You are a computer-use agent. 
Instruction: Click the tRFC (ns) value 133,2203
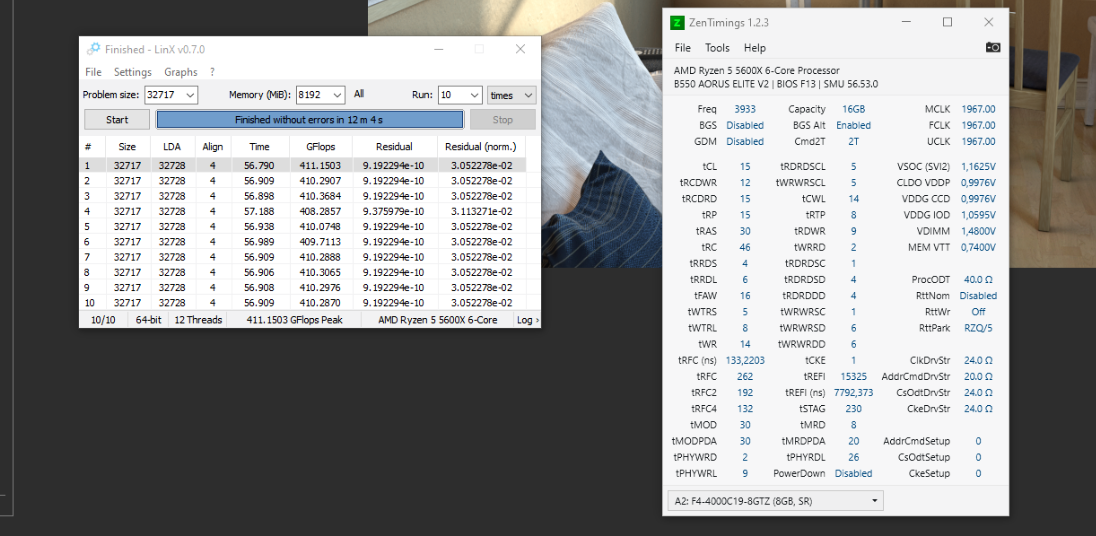pos(744,360)
